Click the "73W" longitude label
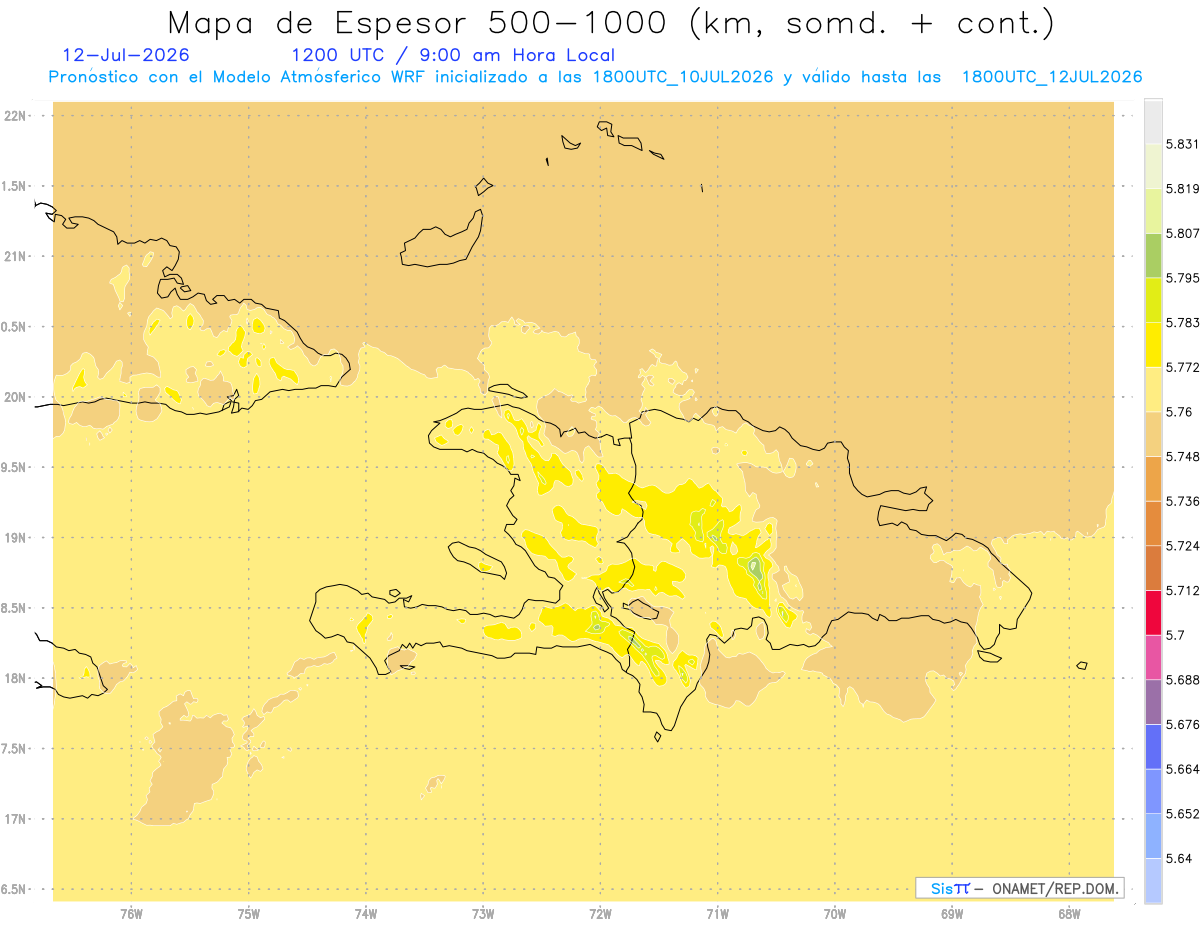The height and width of the screenshot is (927, 1200). click(x=483, y=914)
